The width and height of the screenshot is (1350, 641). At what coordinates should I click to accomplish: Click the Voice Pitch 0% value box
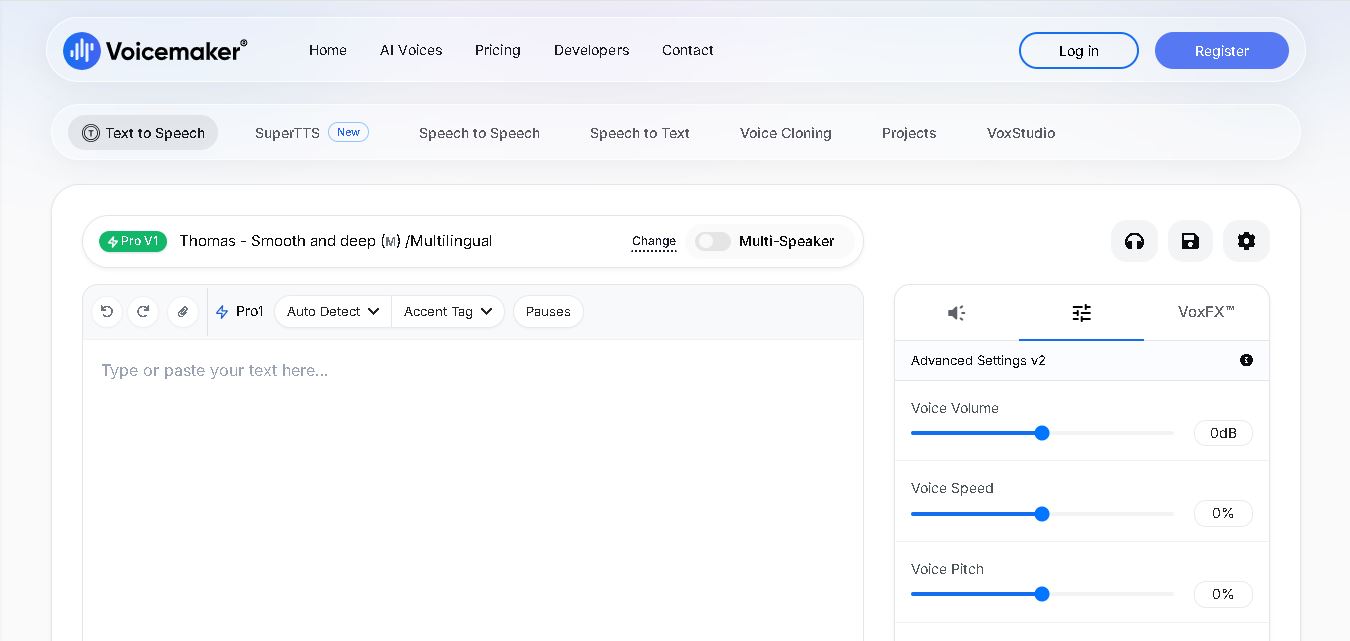coord(1223,594)
